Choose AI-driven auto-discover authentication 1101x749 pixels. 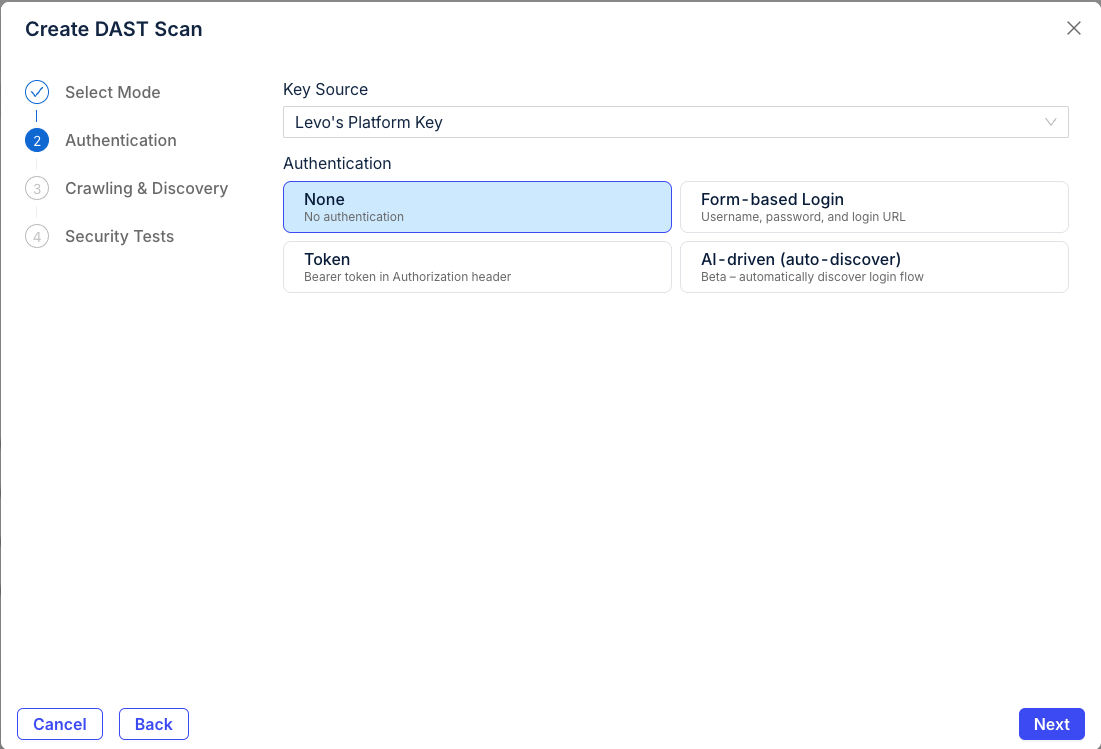pyautogui.click(x=873, y=267)
